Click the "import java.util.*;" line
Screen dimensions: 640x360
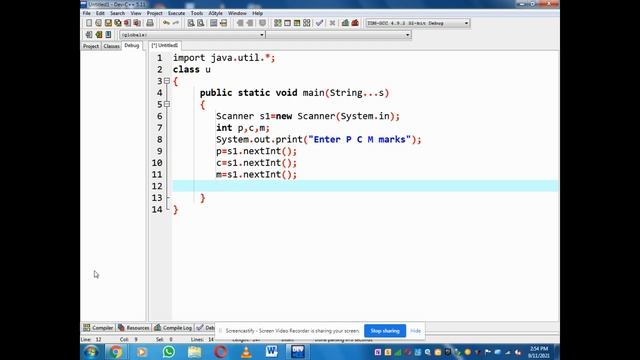click(x=224, y=58)
